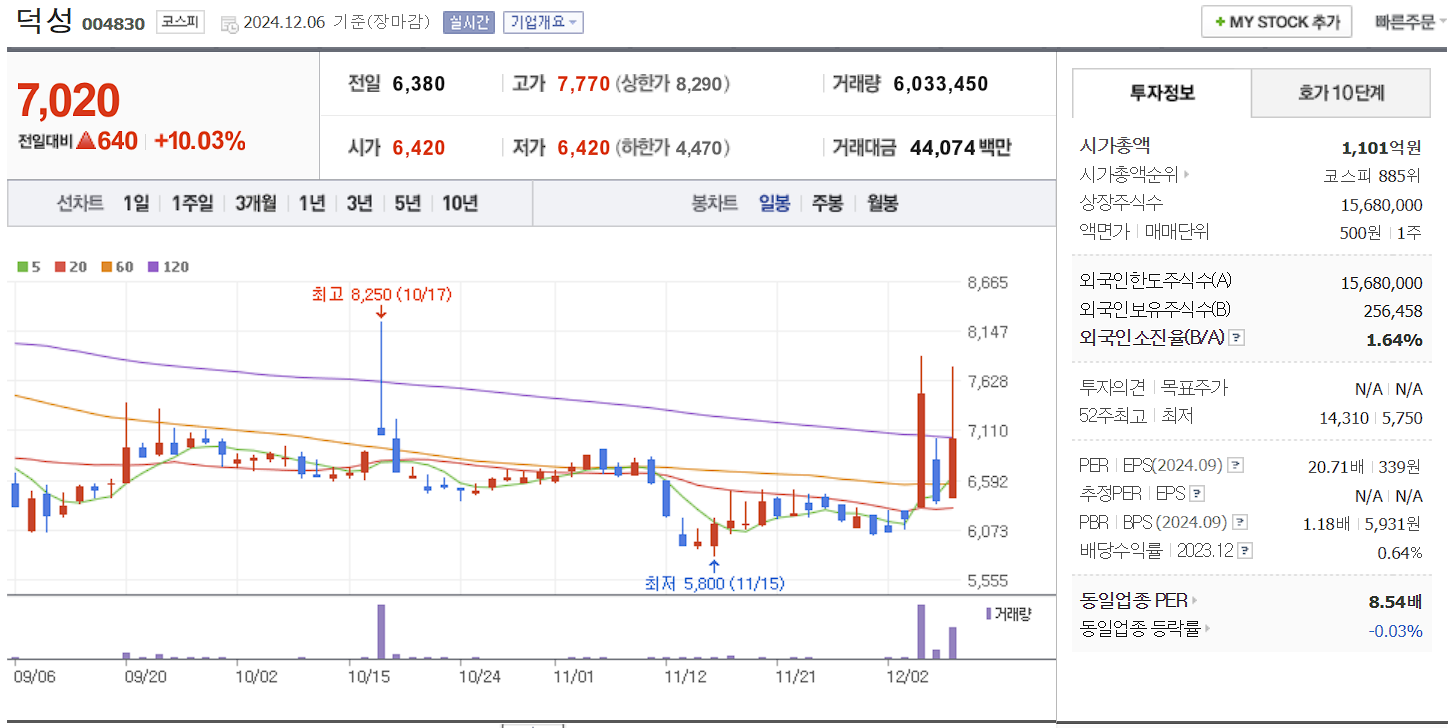Open the 빠른주문 dropdown

(x=1411, y=22)
